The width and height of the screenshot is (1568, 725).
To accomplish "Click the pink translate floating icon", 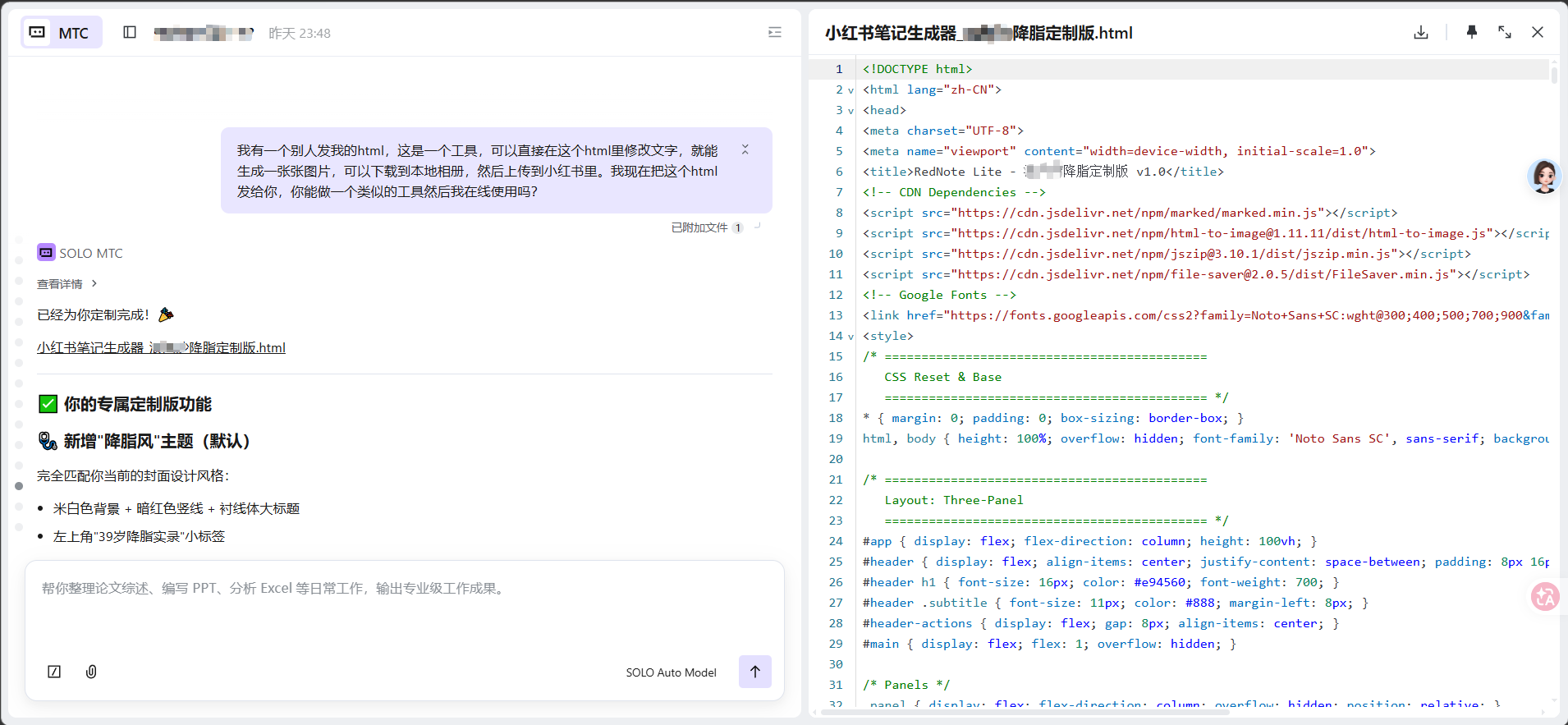I will (x=1545, y=597).
